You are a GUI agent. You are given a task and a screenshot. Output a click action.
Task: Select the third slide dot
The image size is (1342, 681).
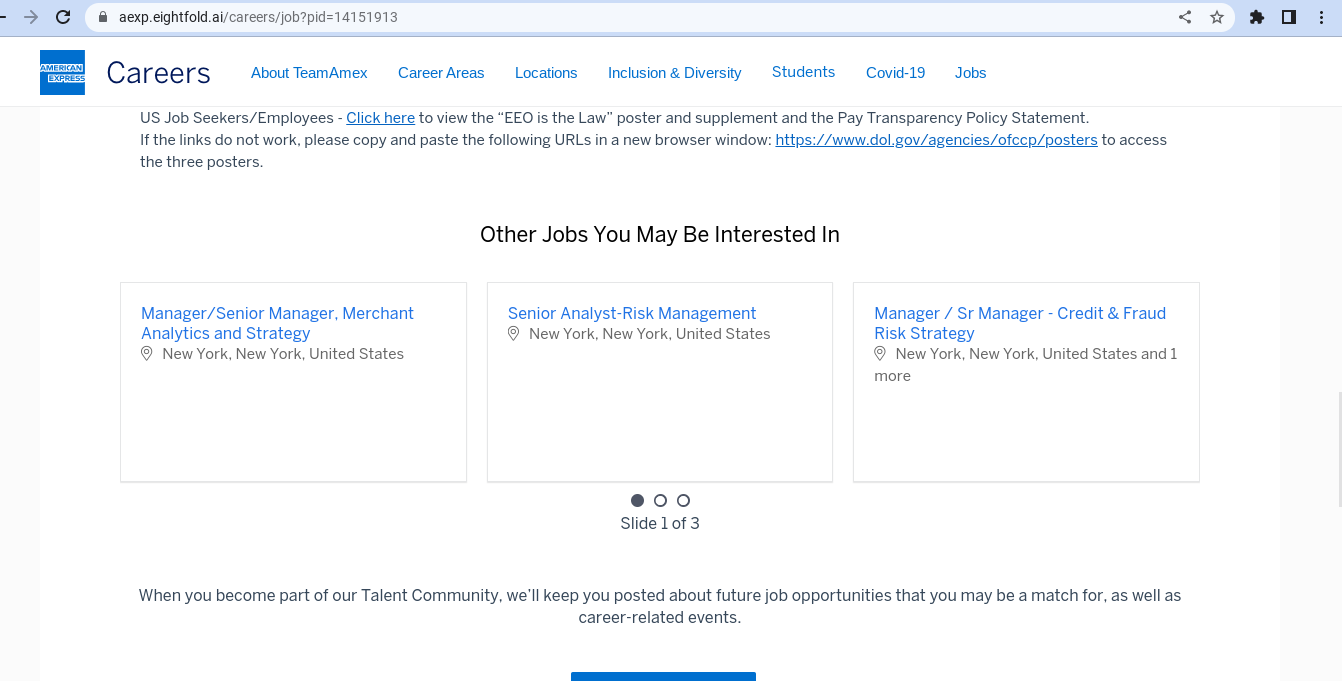683,501
